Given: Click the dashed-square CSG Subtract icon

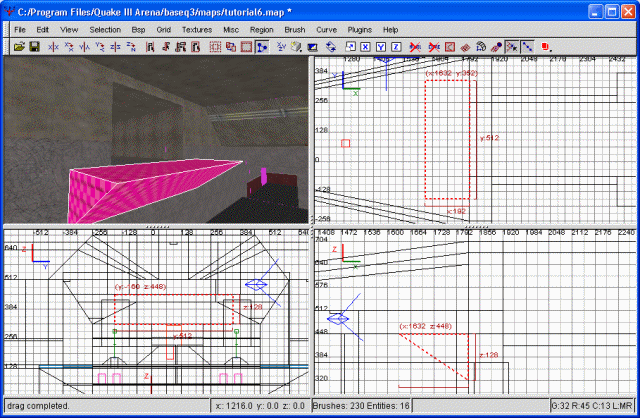Looking at the screenshot, I should tap(215, 47).
